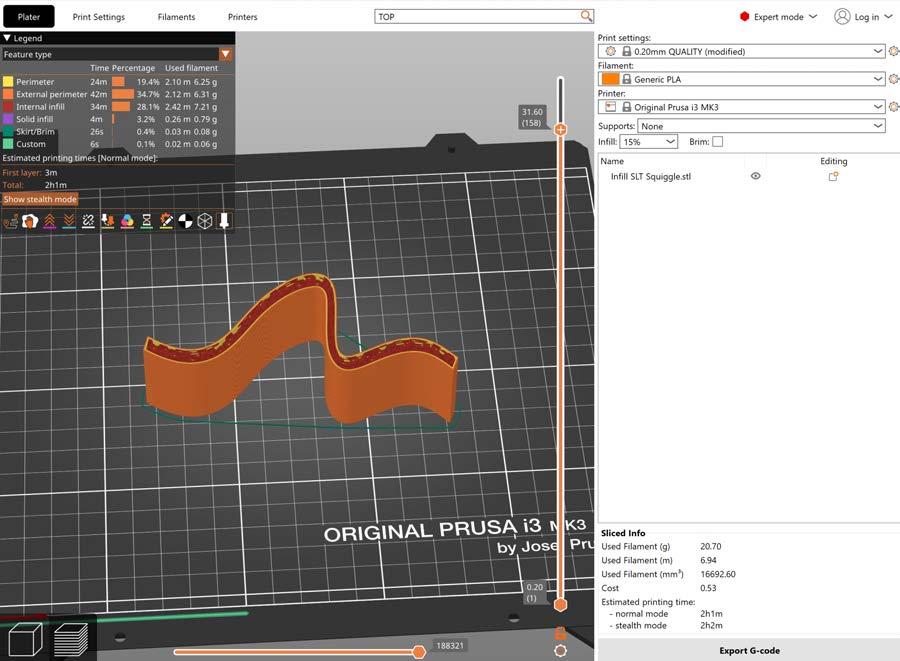Switch to the Print Settings tab

pos(100,17)
